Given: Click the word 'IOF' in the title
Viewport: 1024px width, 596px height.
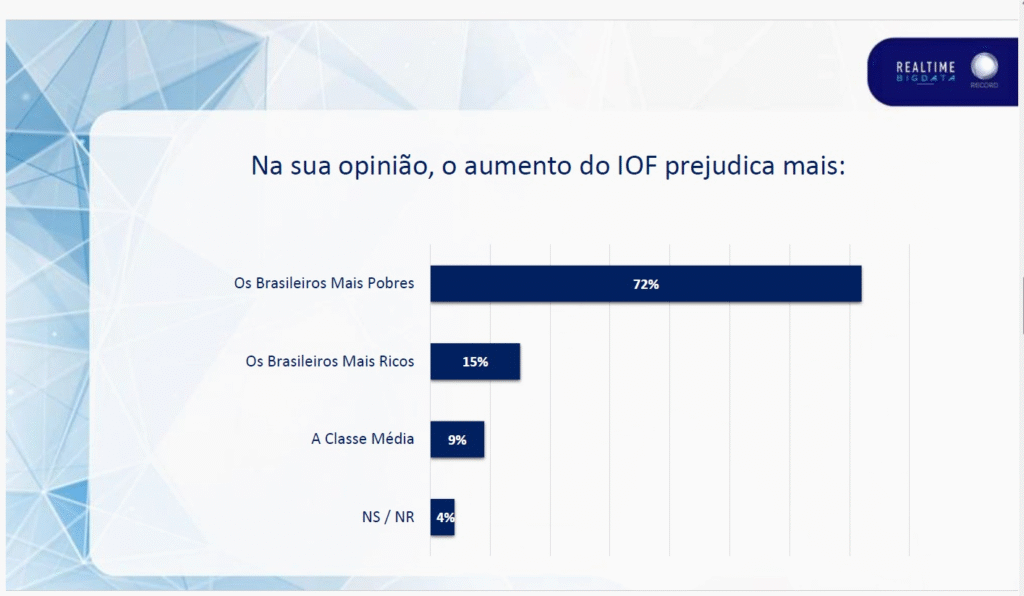Looking at the screenshot, I should pyautogui.click(x=637, y=165).
